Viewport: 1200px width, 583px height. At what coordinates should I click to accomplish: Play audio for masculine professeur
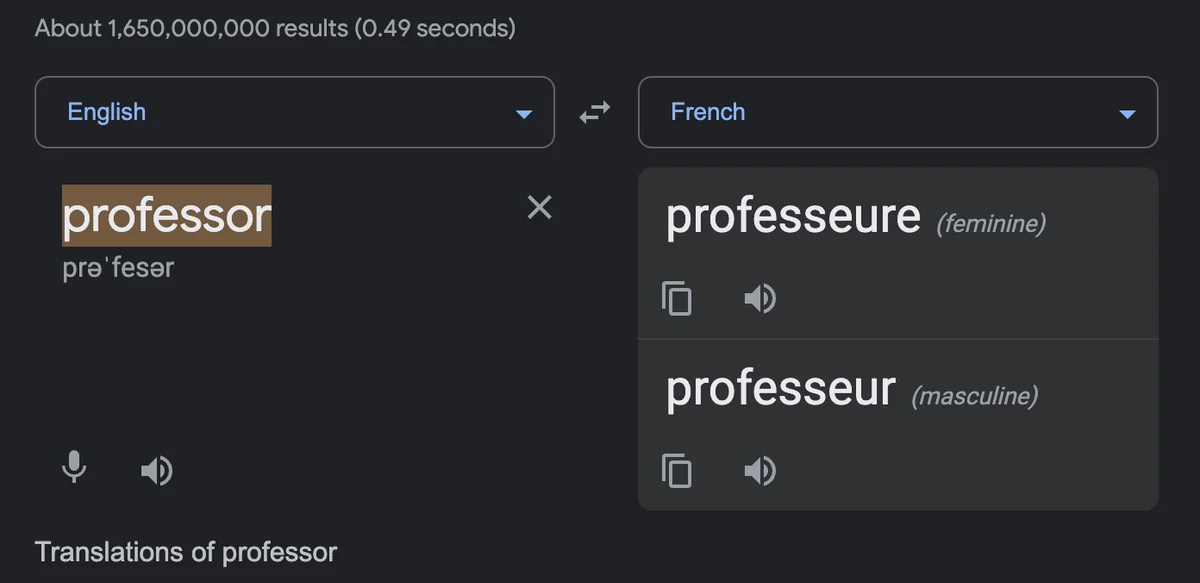pyautogui.click(x=760, y=470)
